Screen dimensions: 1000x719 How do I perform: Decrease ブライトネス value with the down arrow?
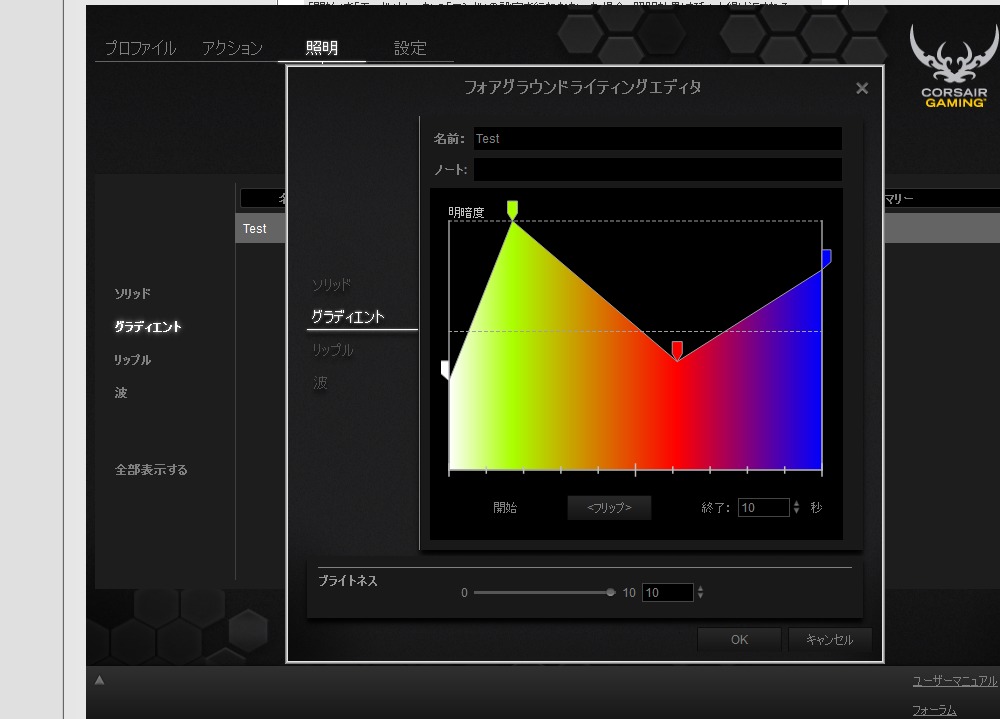click(700, 597)
